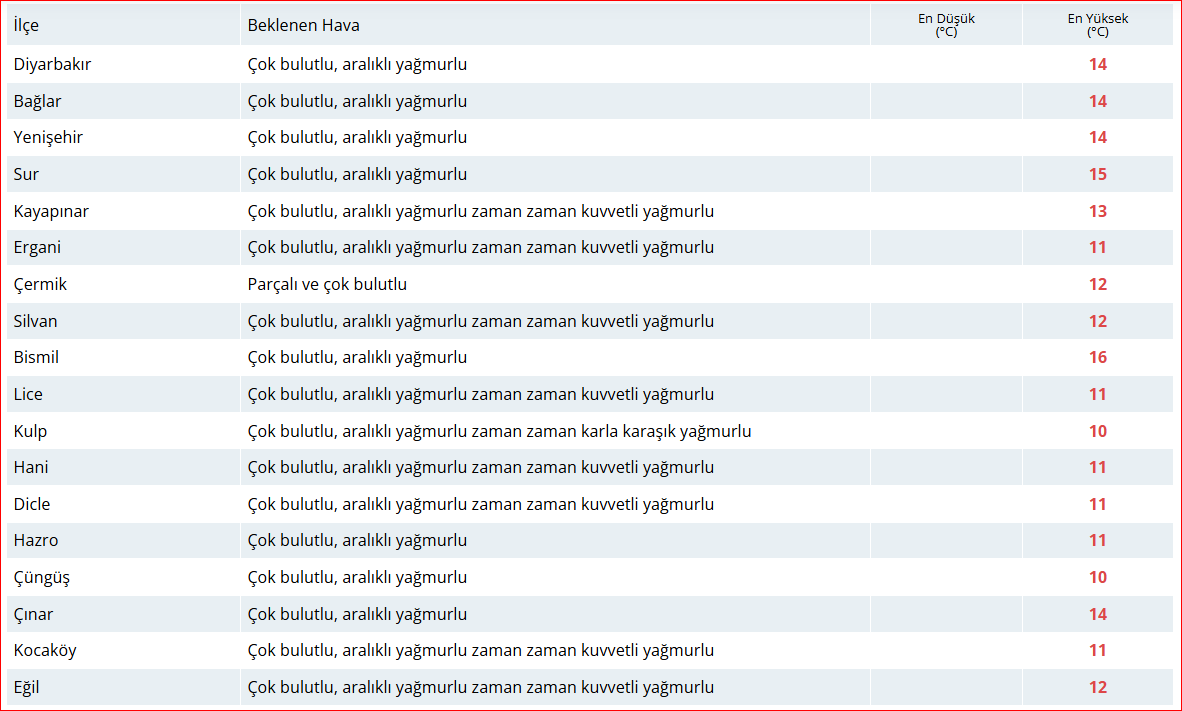Click on Yenişehir in the district list

48,137
